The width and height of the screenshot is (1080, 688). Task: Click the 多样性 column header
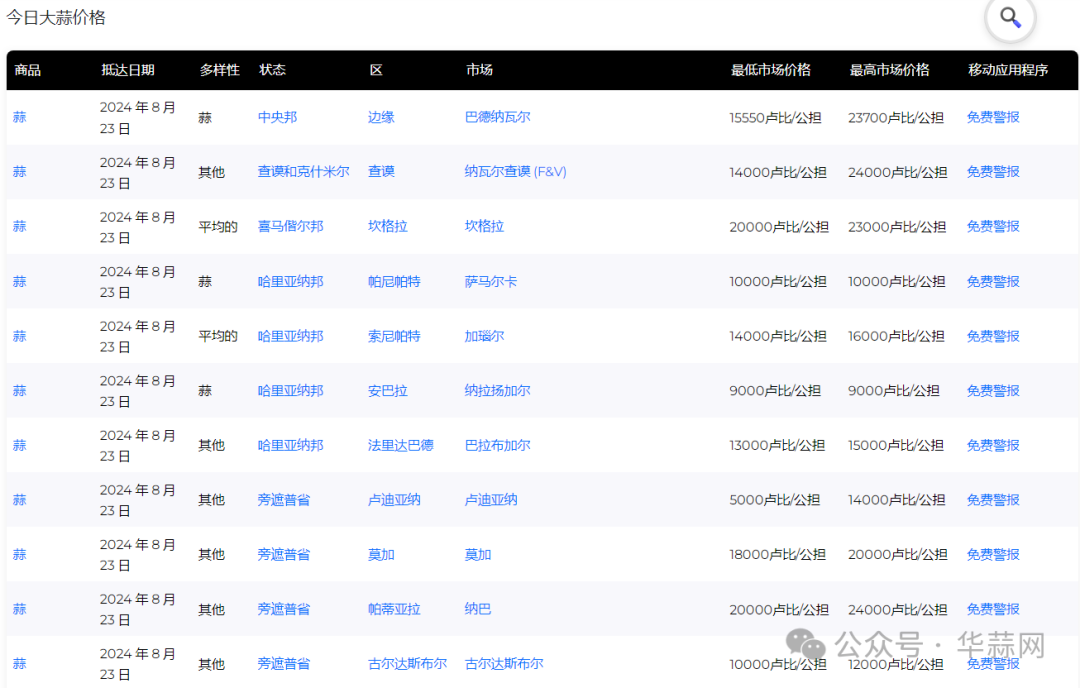[x=220, y=70]
